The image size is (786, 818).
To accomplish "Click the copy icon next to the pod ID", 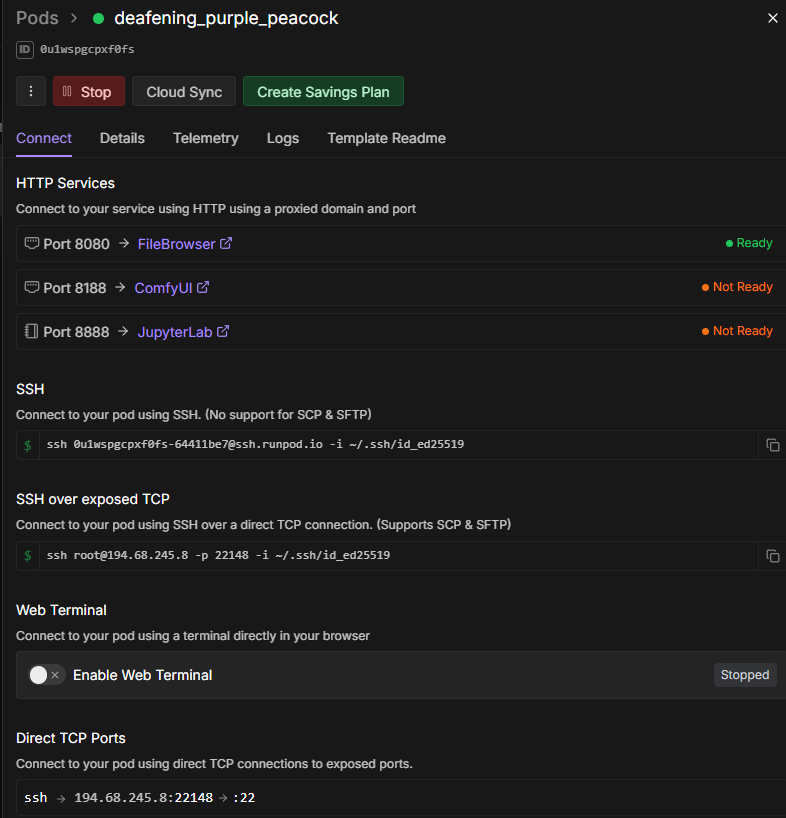I will pyautogui.click(x=22, y=48).
